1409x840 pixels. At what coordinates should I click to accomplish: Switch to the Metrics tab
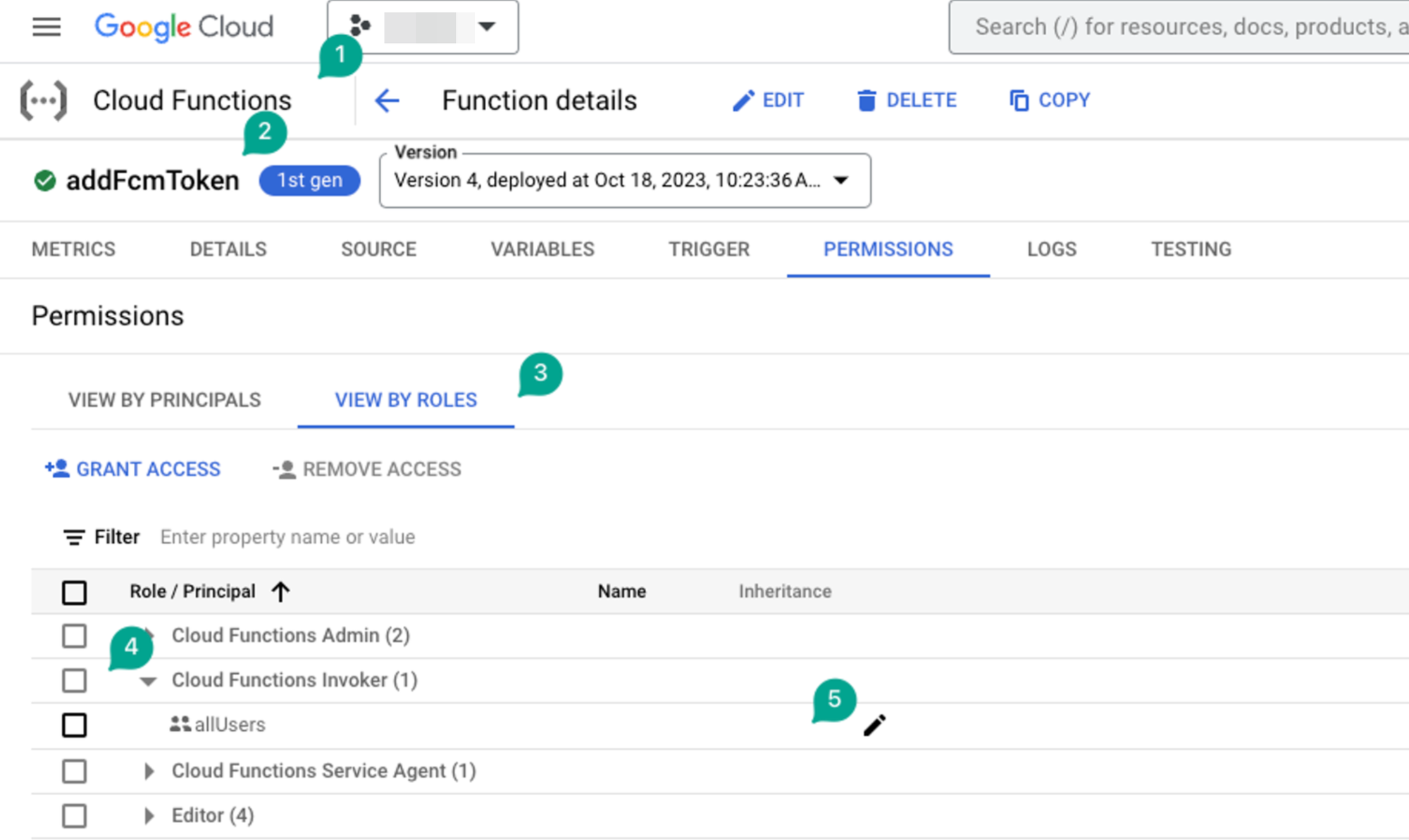(73, 249)
